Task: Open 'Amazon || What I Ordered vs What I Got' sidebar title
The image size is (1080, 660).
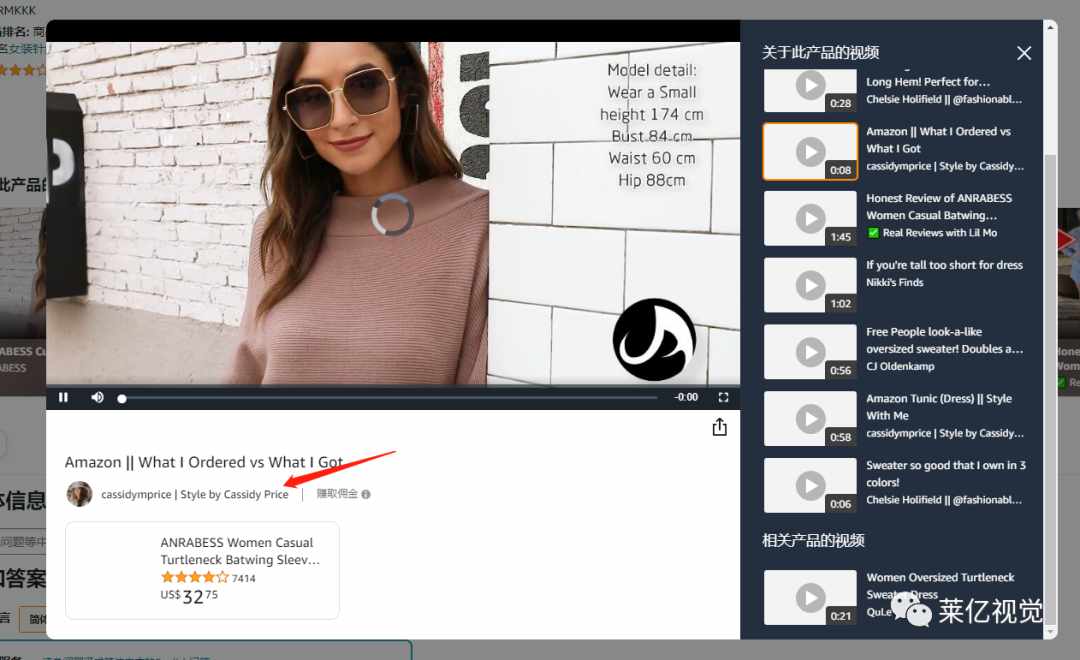Action: 938,140
